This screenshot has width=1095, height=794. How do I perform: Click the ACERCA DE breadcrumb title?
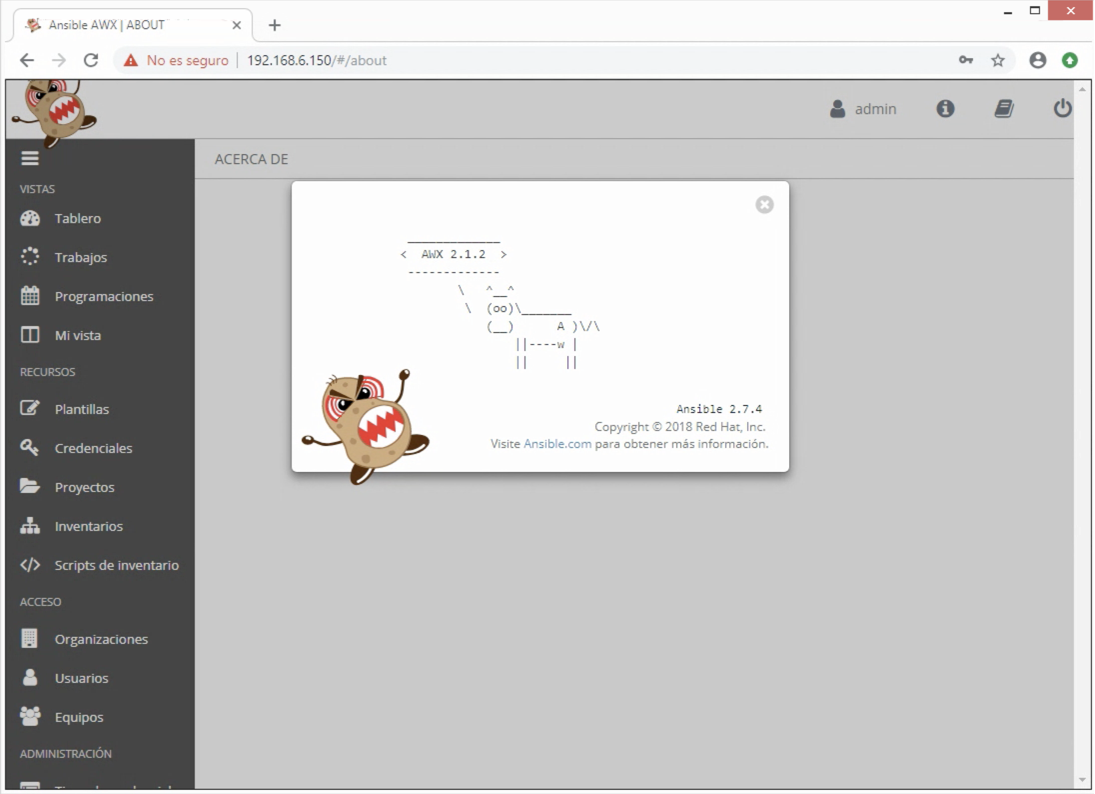pos(251,159)
